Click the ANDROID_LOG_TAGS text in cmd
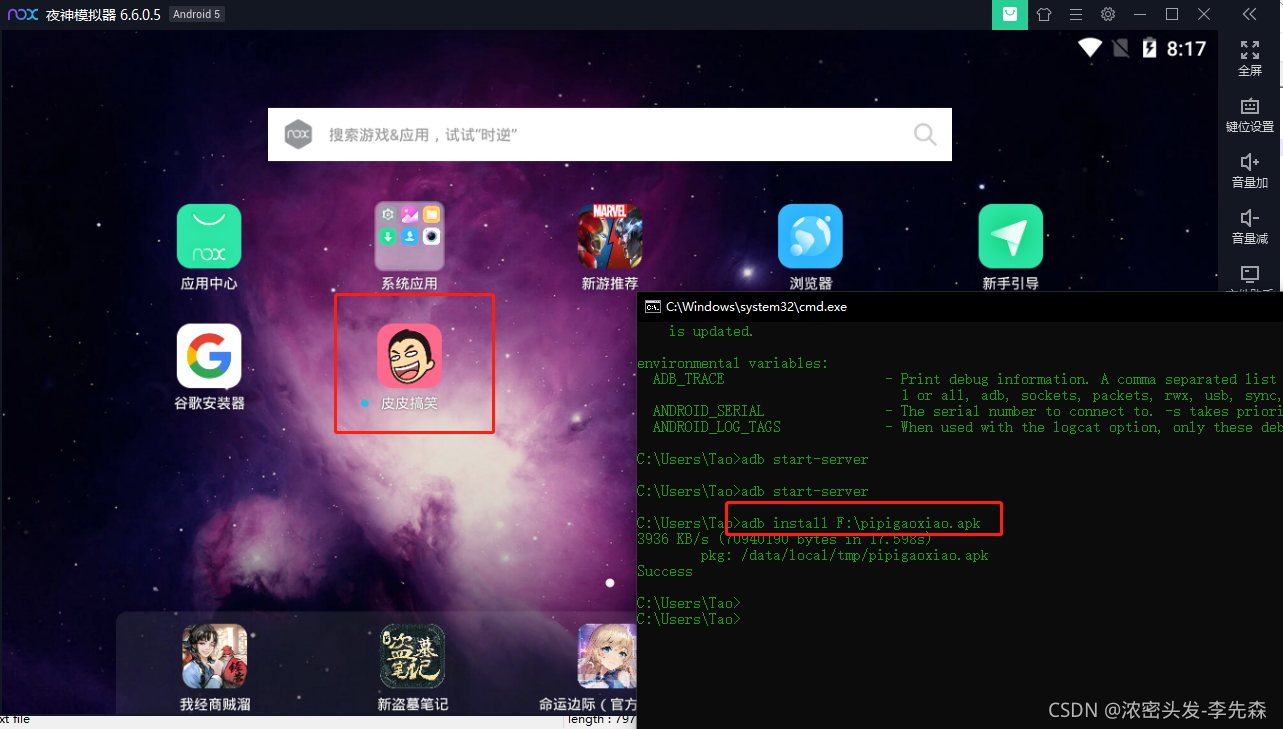The image size is (1283, 729). pyautogui.click(x=716, y=427)
